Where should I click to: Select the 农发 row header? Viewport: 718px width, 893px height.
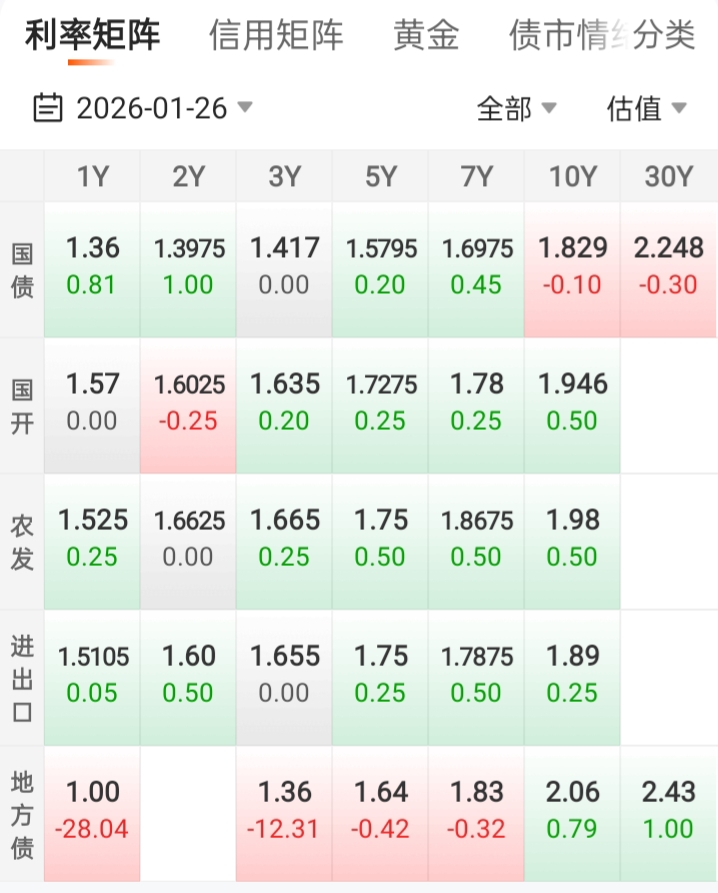click(22, 540)
